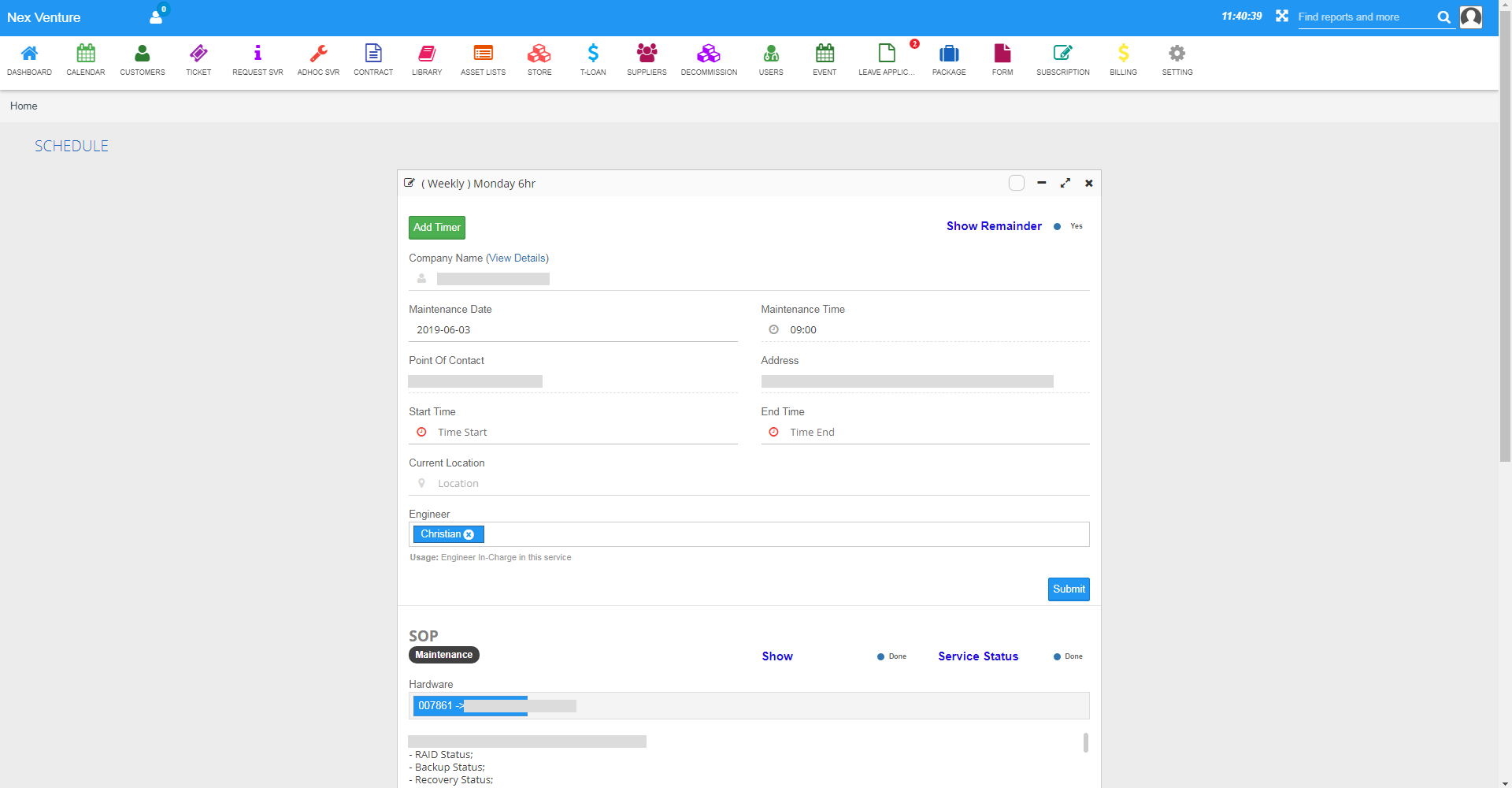Open the Customers menu item
The image size is (1512, 788).
[x=143, y=60]
